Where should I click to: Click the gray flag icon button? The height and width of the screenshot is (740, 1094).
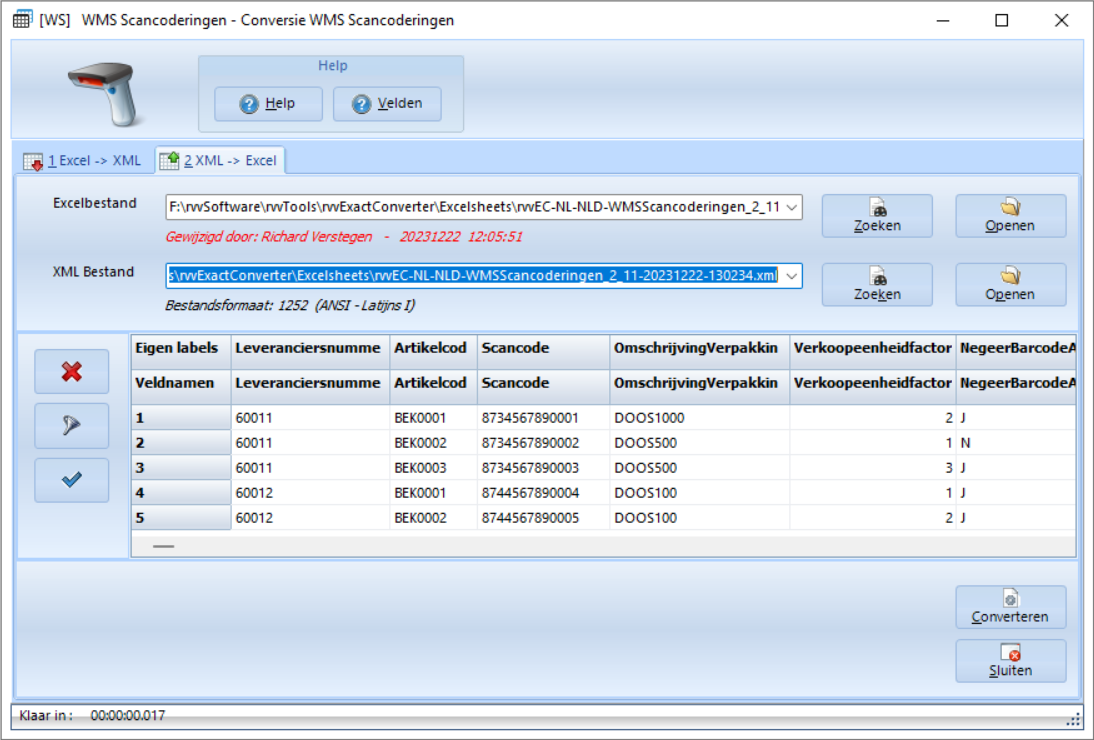(71, 426)
